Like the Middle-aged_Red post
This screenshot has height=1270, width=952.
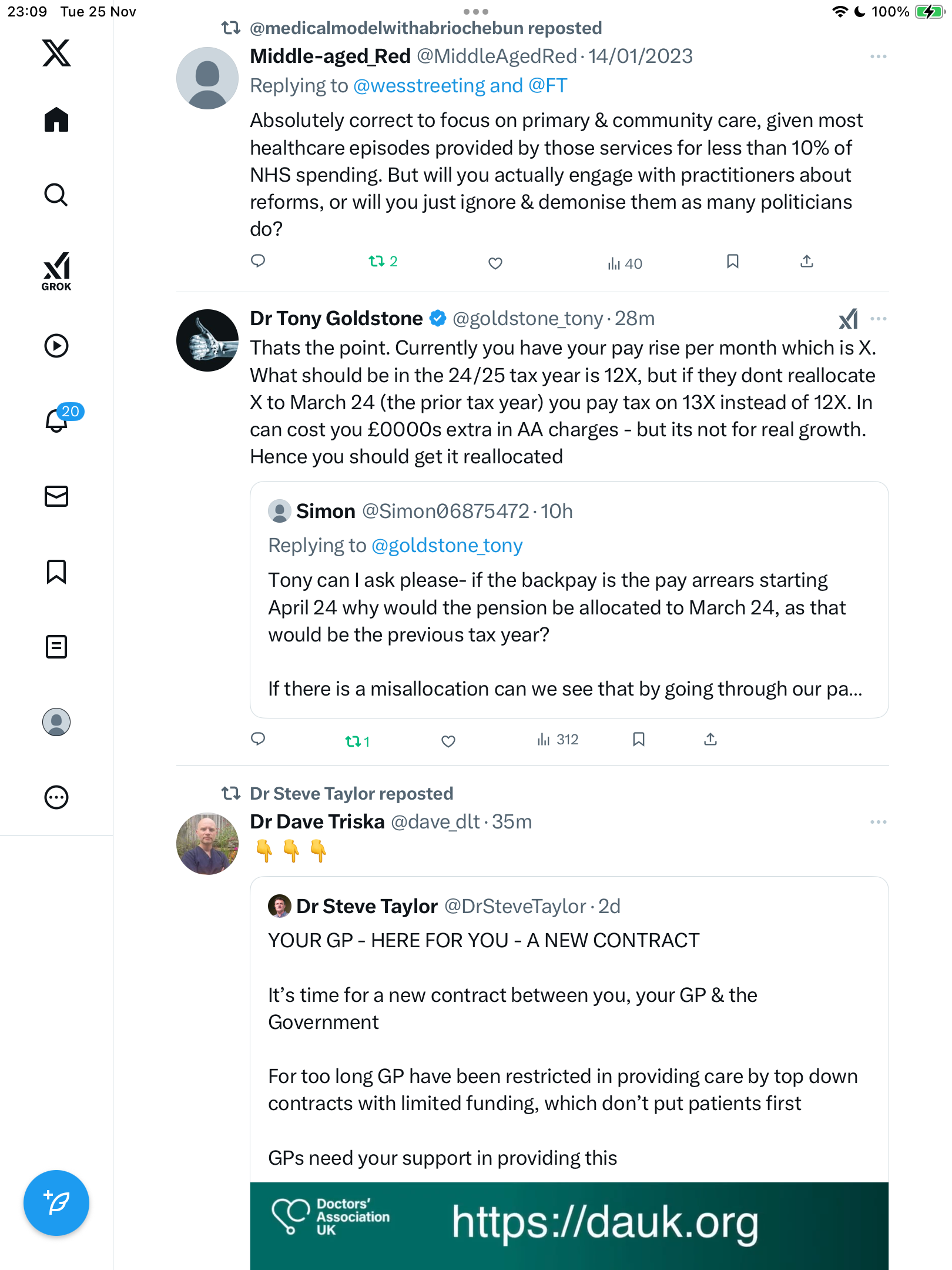pos(495,263)
